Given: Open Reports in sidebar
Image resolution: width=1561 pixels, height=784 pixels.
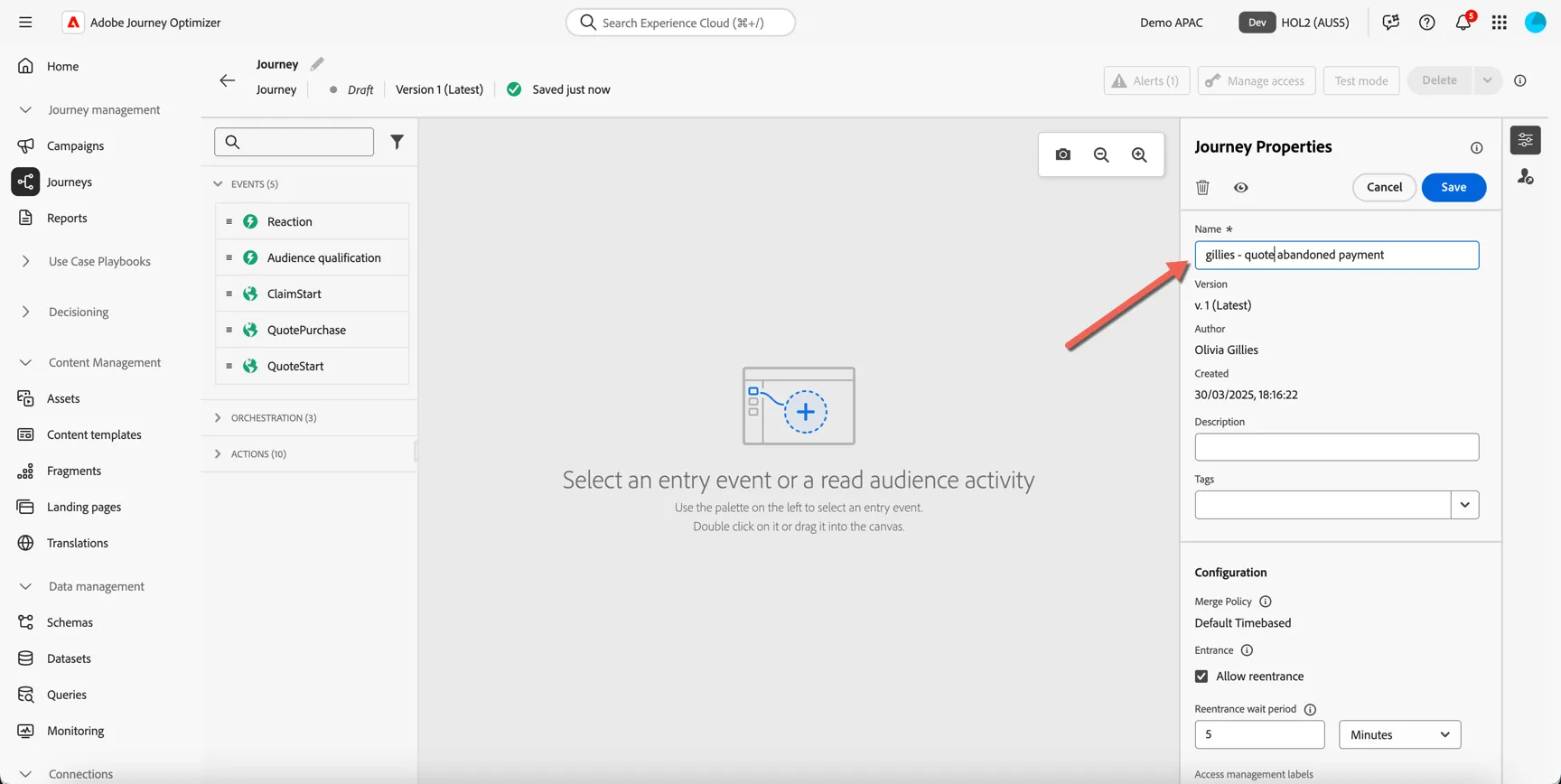Looking at the screenshot, I should tap(67, 218).
